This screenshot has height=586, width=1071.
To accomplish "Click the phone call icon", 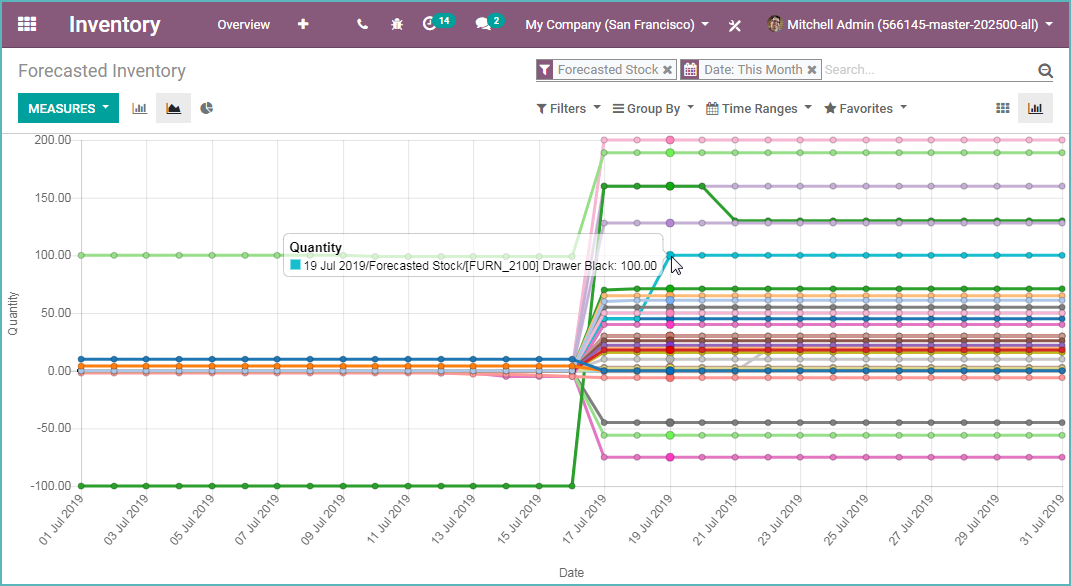I will click(x=361, y=24).
